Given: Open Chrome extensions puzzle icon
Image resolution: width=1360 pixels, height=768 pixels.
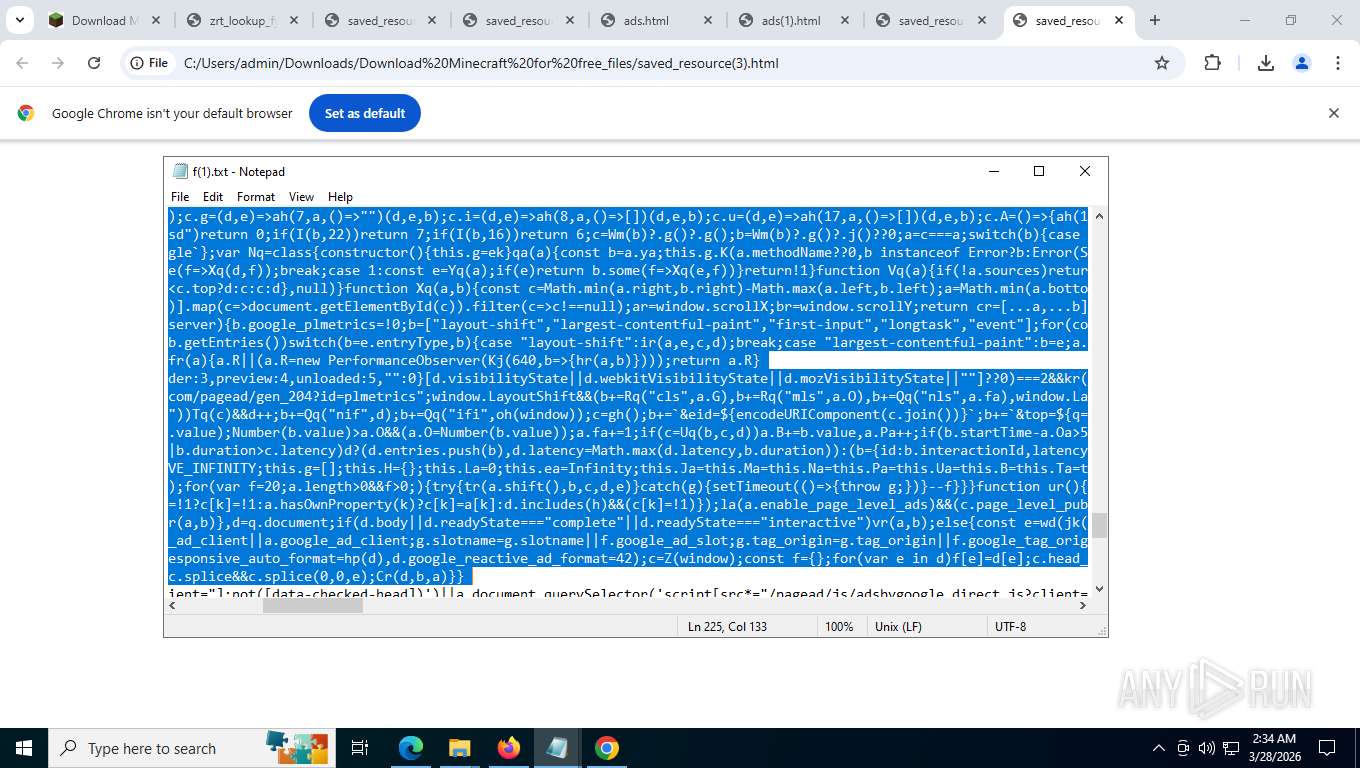Looking at the screenshot, I should [x=1212, y=63].
